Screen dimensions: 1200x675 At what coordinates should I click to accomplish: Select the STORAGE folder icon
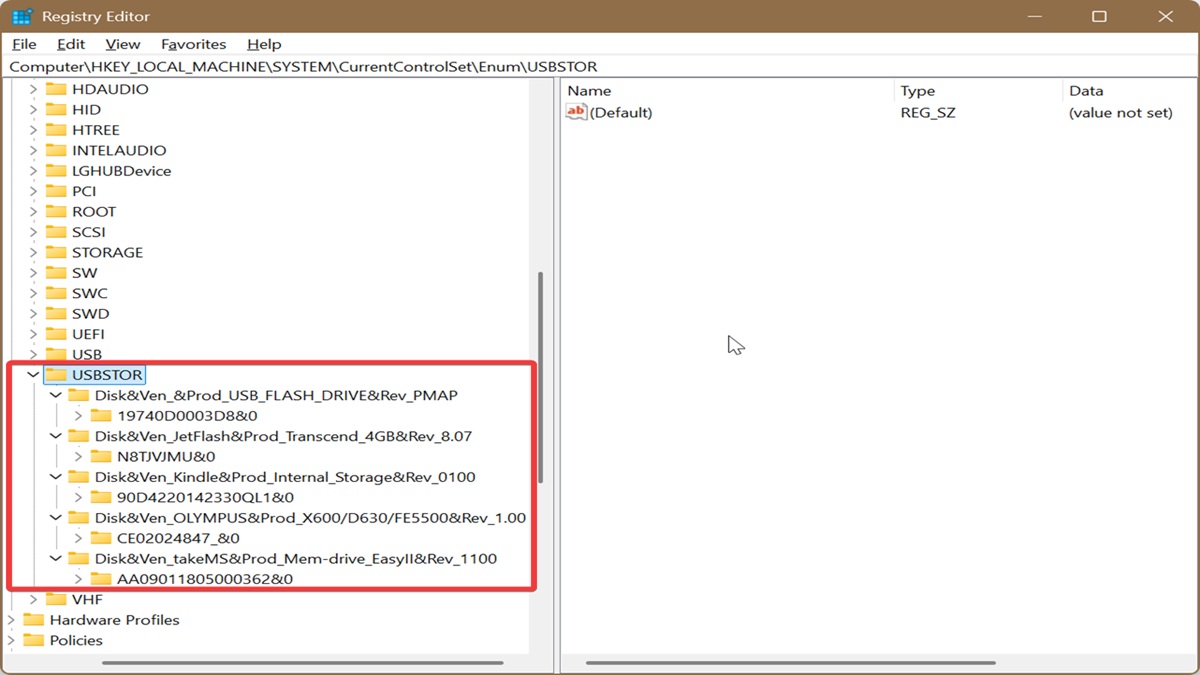pyautogui.click(x=56, y=252)
